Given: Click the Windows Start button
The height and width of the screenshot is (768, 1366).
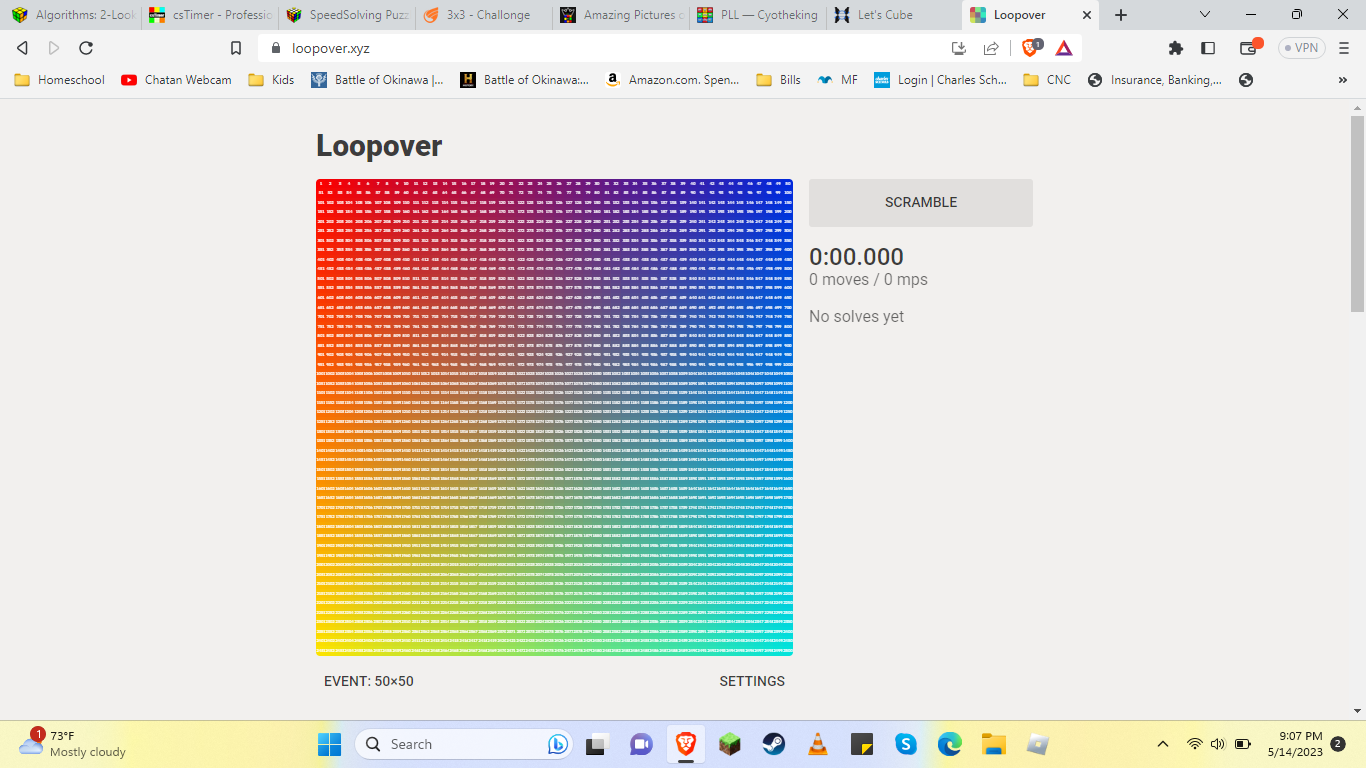Looking at the screenshot, I should pos(329,744).
